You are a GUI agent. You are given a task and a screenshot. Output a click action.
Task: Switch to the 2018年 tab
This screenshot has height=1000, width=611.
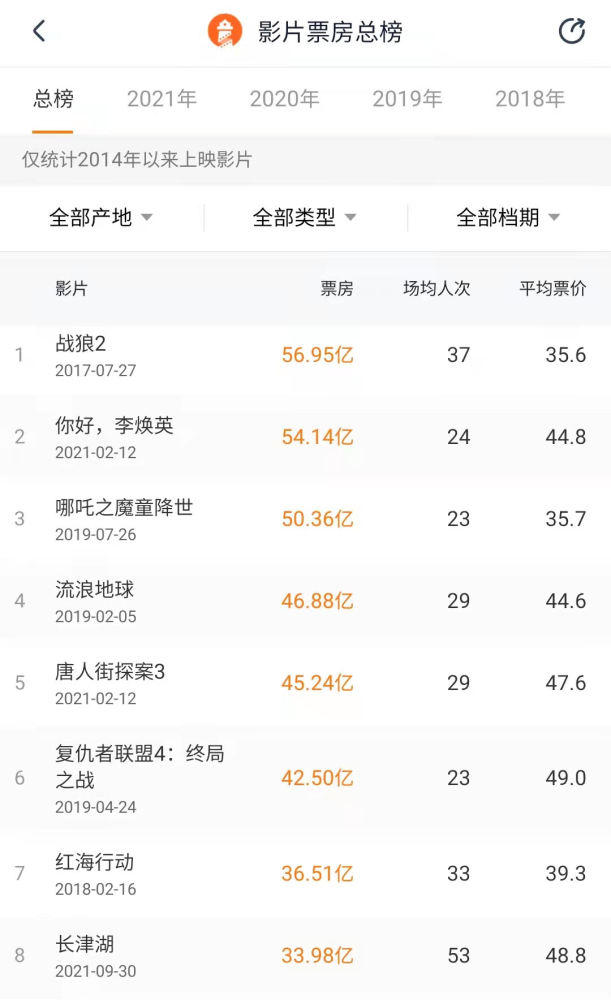pos(530,99)
